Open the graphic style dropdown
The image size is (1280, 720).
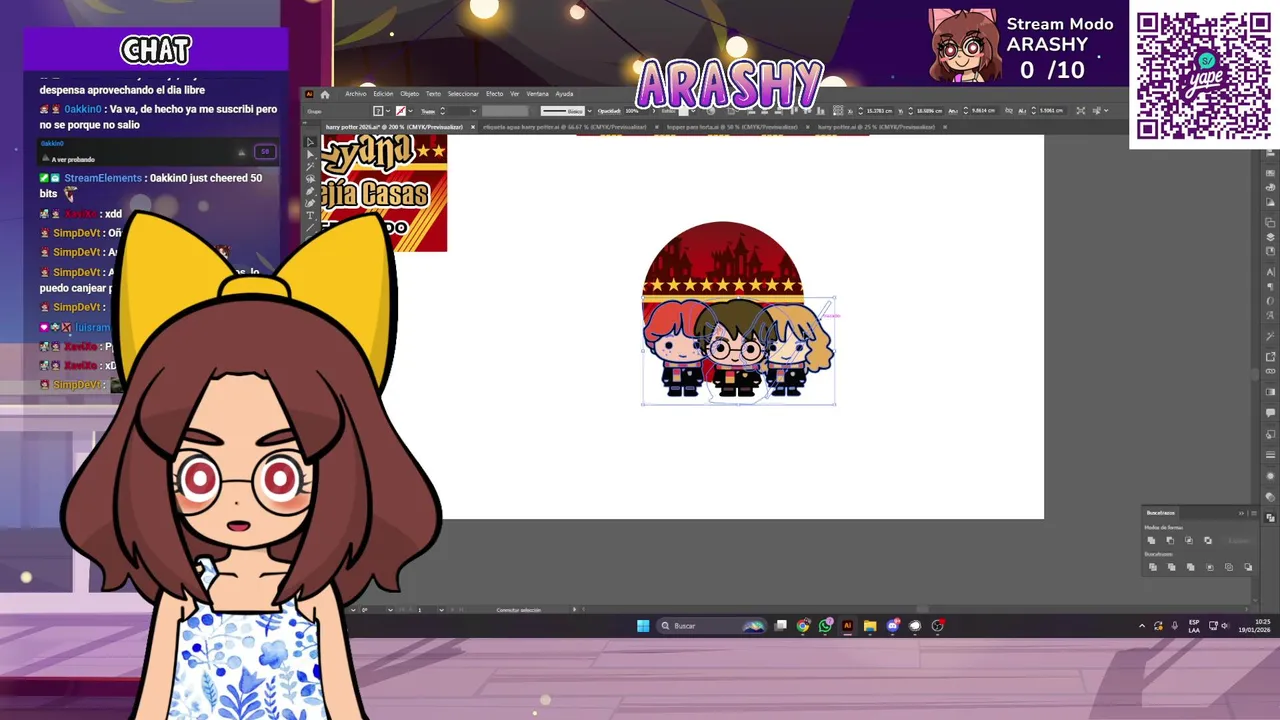pyautogui.click(x=693, y=111)
